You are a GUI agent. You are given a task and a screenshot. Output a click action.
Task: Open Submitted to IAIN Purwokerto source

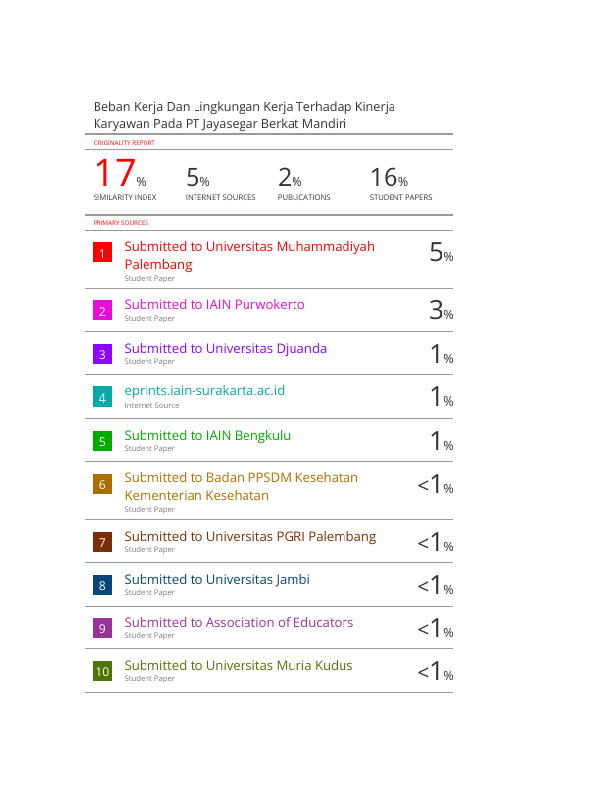214,305
